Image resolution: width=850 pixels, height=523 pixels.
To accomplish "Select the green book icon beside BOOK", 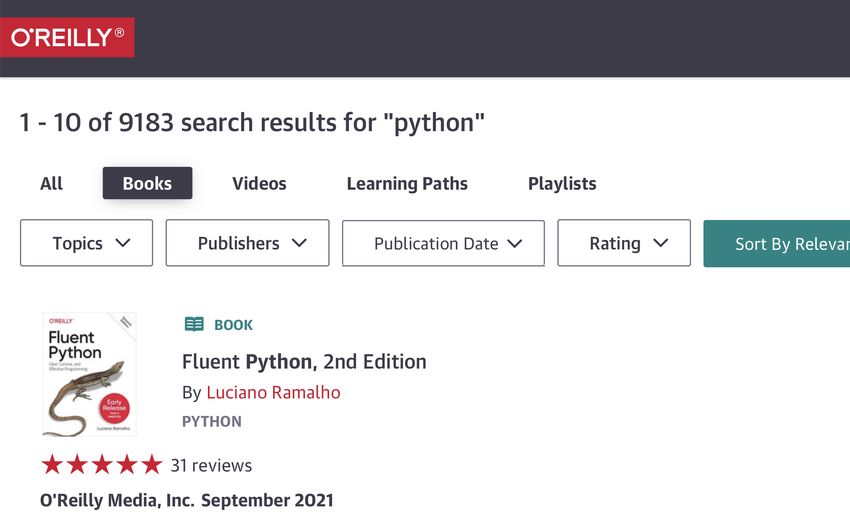I will (x=194, y=324).
